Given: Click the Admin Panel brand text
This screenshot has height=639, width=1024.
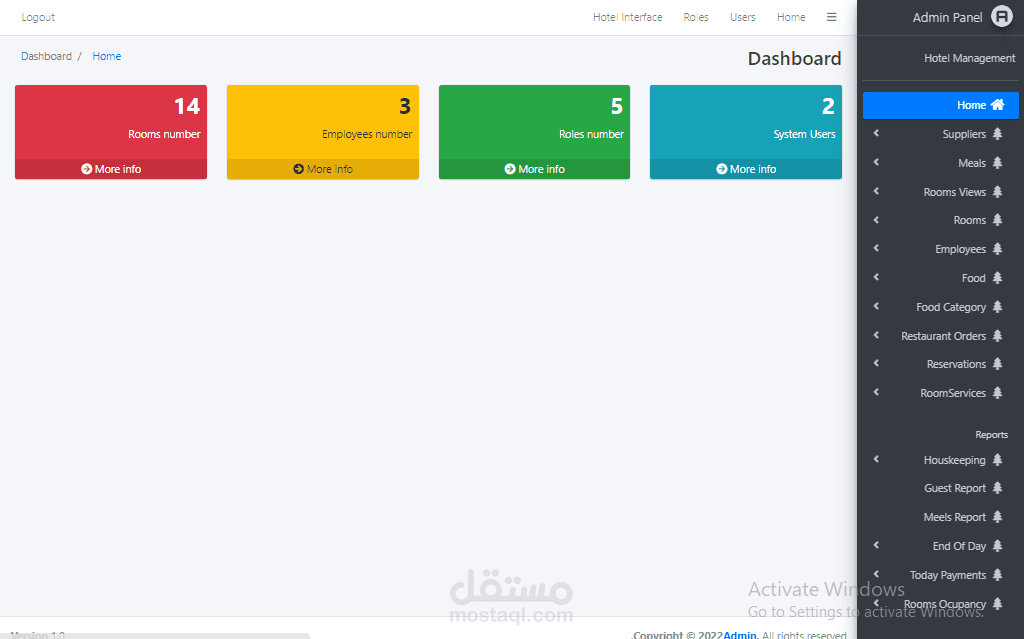Looking at the screenshot, I should [x=947, y=18].
